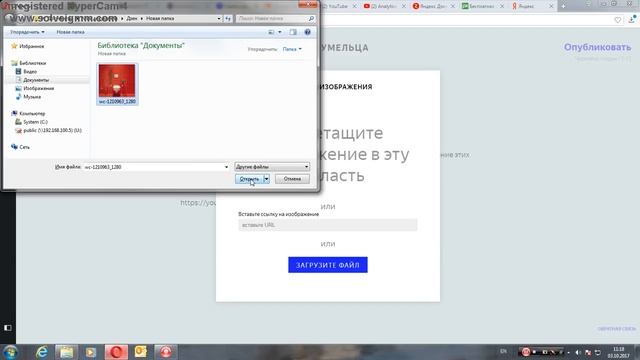Screen dimensions: 640x360
Task: Open the downloads icon in browser
Action: pyautogui.click(x=632, y=19)
